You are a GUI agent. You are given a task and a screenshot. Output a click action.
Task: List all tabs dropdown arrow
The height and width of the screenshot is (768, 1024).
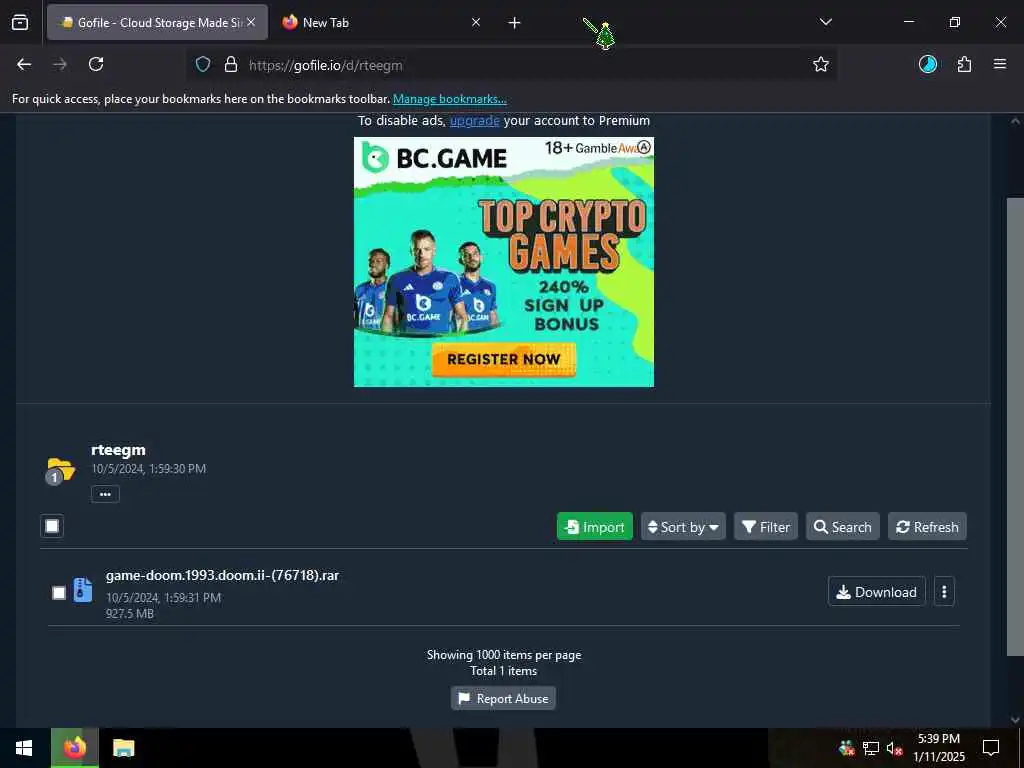click(825, 22)
